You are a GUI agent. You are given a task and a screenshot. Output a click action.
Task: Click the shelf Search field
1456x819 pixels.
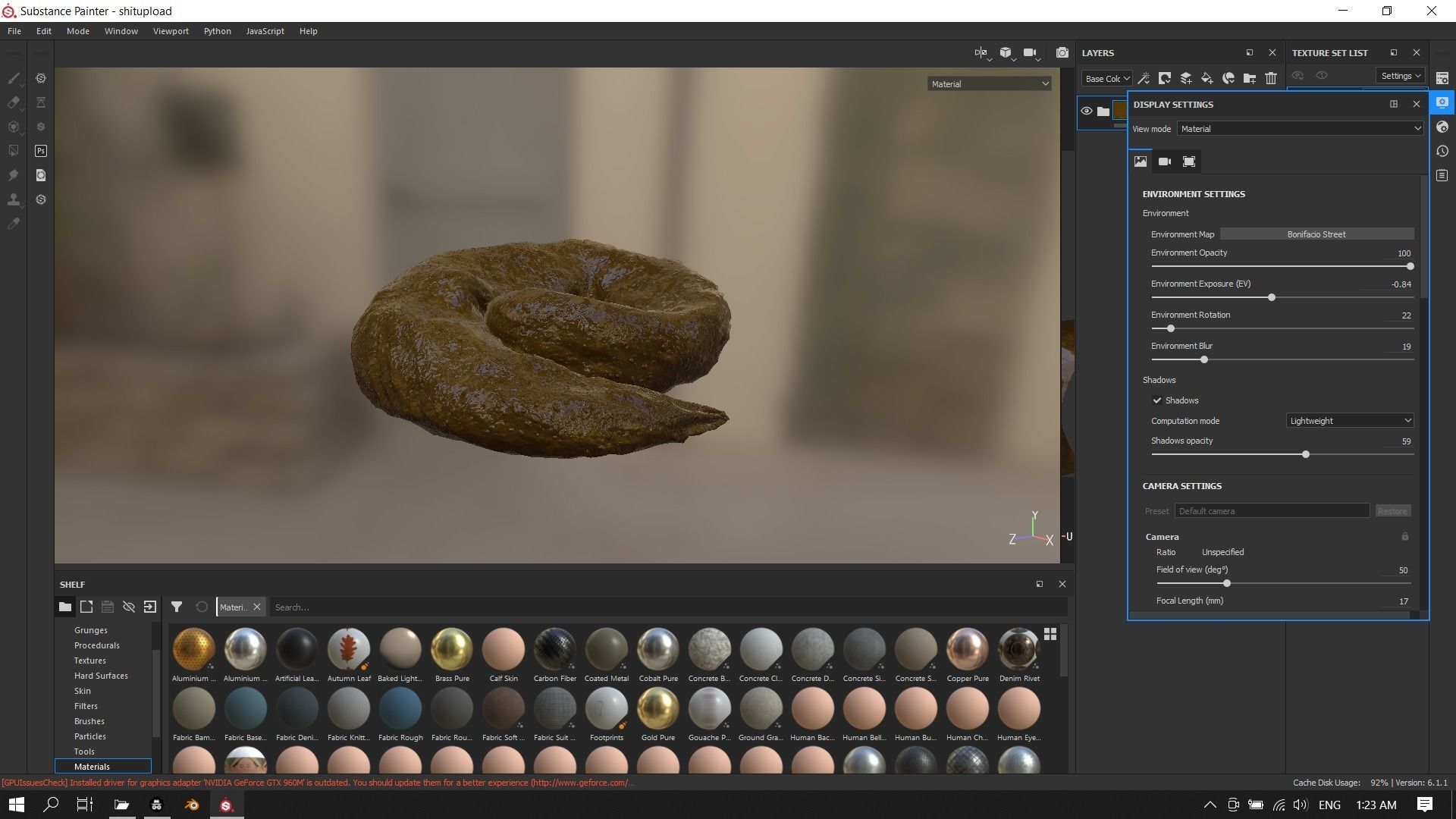coord(667,607)
